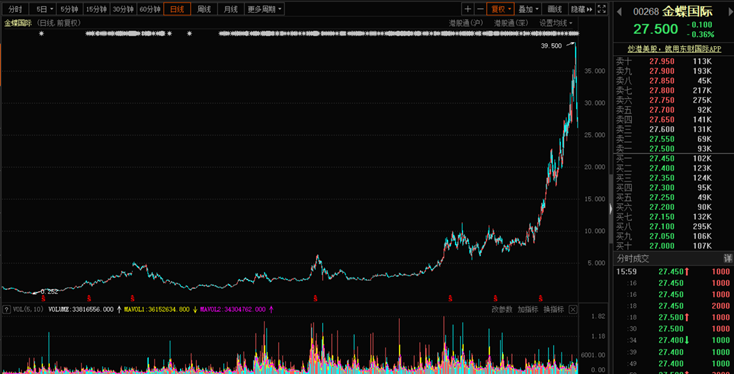Click the first red dividend marker on timeline
Image resolution: width=734 pixels, height=374 pixels.
43,298
